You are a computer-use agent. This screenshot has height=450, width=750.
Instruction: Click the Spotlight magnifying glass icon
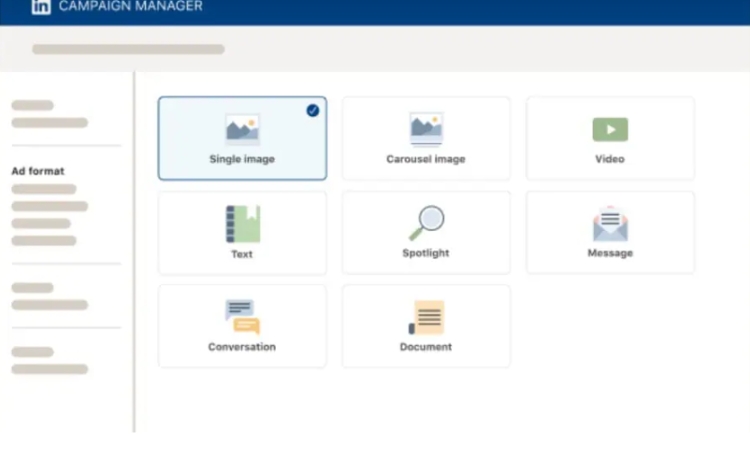426,222
